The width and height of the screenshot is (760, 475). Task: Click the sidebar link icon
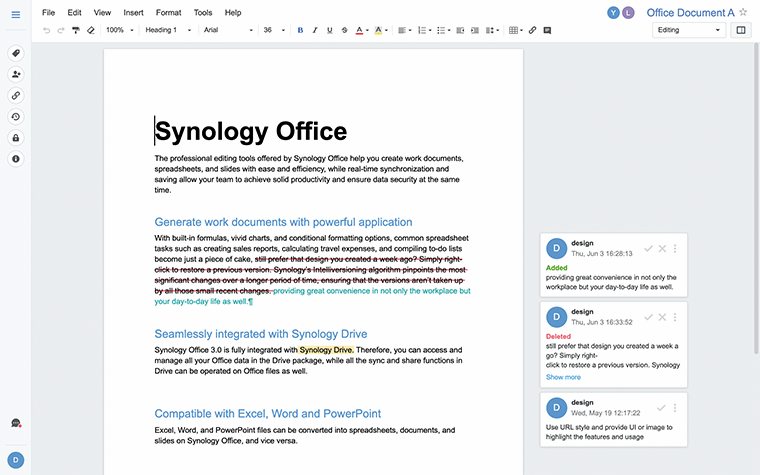click(16, 95)
